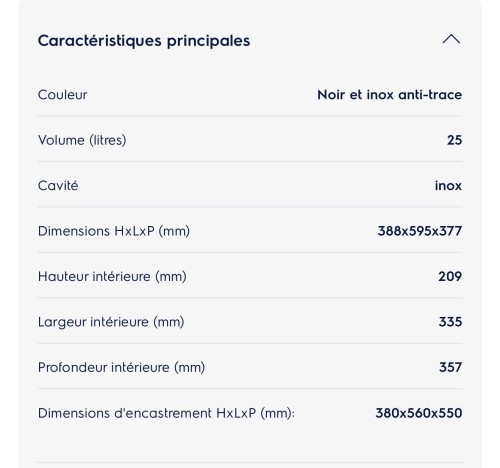Click the Noir et inox anti-trace value
500x468 pixels.
tap(390, 95)
